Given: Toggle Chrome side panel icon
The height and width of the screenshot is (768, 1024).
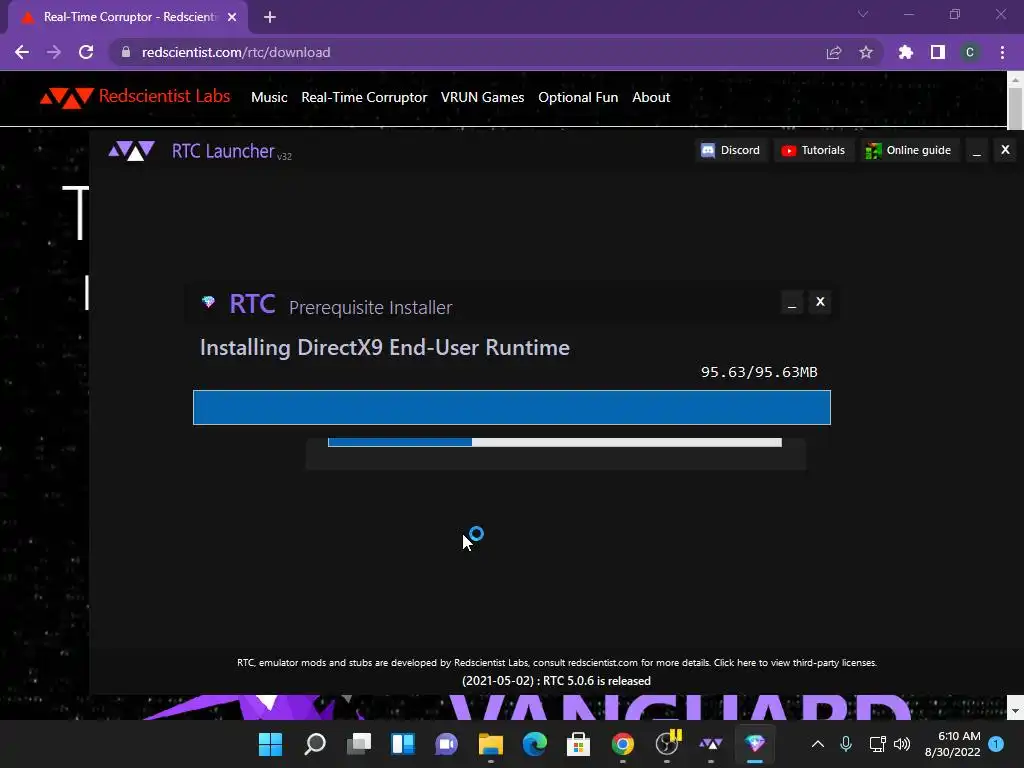Looking at the screenshot, I should 938,52.
